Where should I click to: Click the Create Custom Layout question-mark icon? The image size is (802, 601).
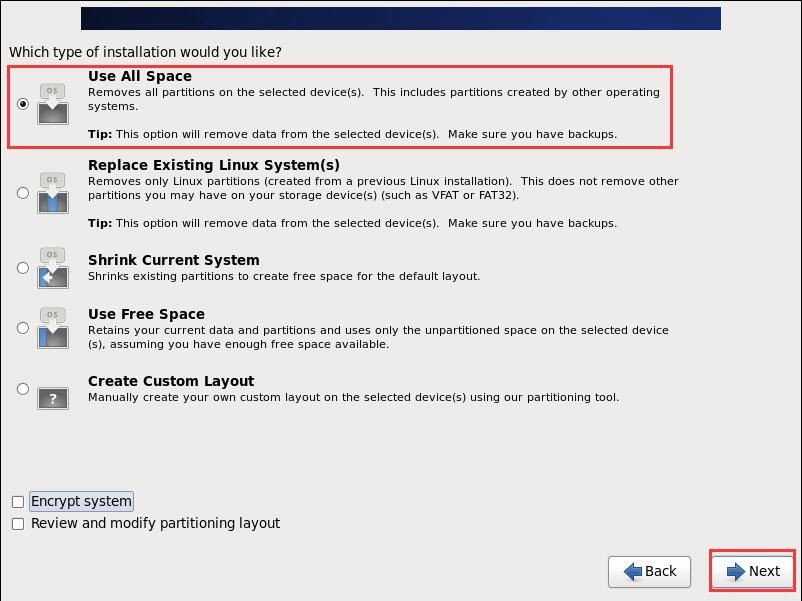tap(53, 397)
